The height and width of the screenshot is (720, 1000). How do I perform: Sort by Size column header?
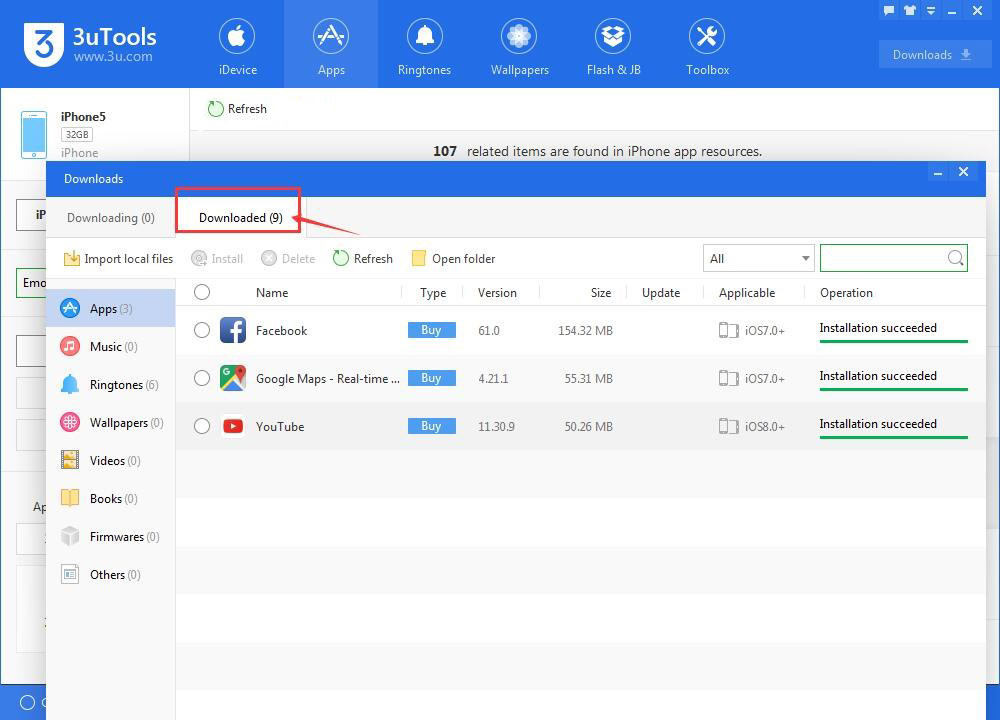(601, 293)
